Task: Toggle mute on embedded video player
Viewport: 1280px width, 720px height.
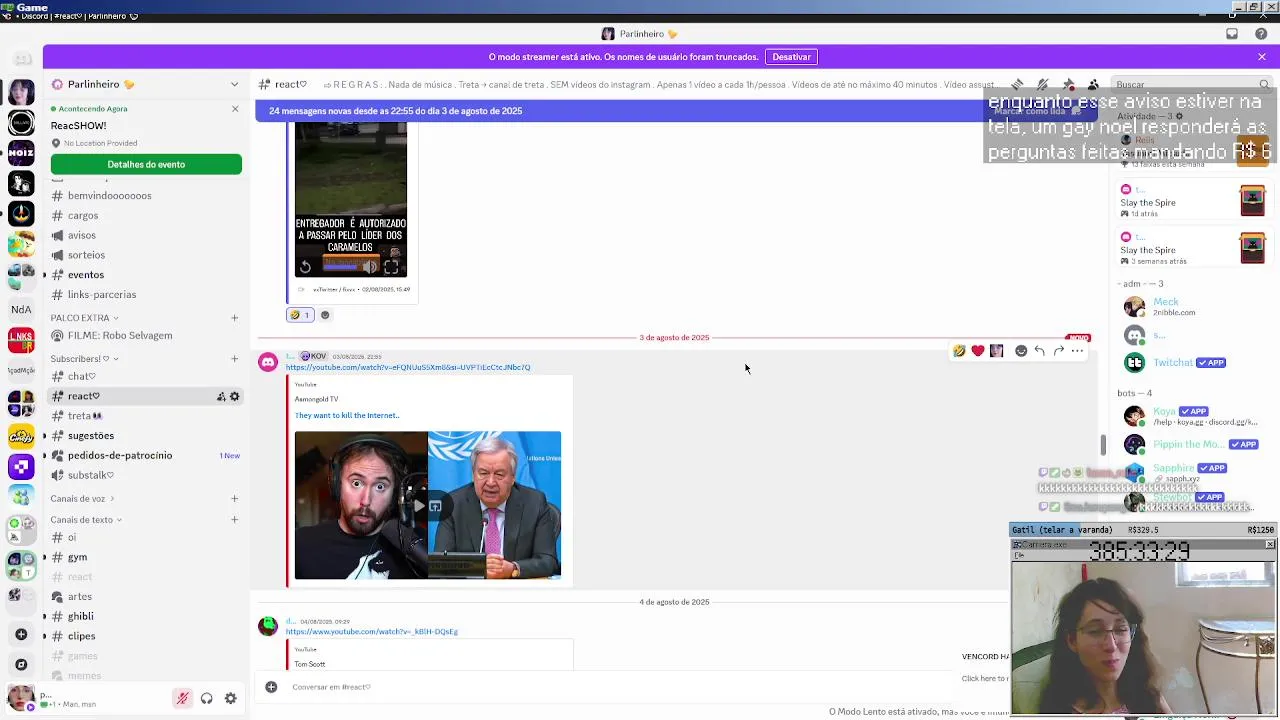Action: tap(370, 267)
